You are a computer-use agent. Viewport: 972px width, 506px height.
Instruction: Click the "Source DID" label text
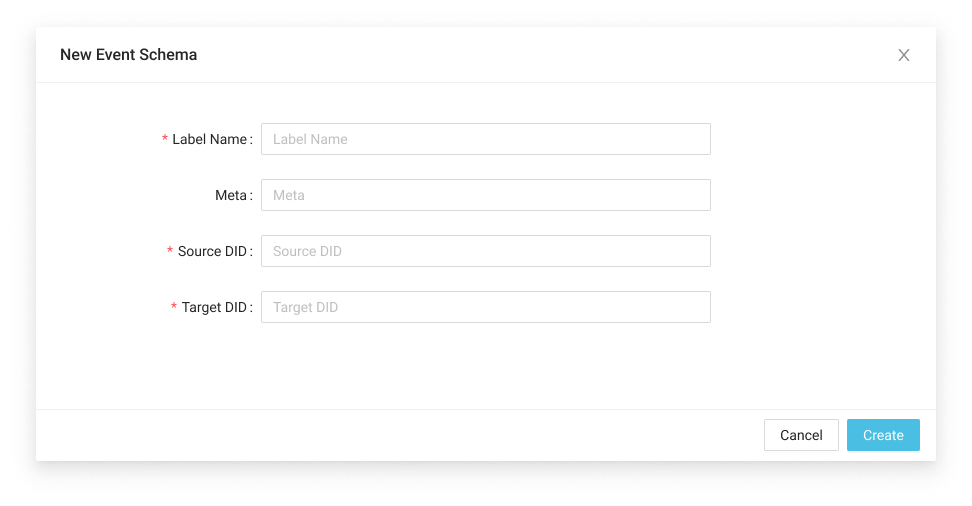(212, 251)
